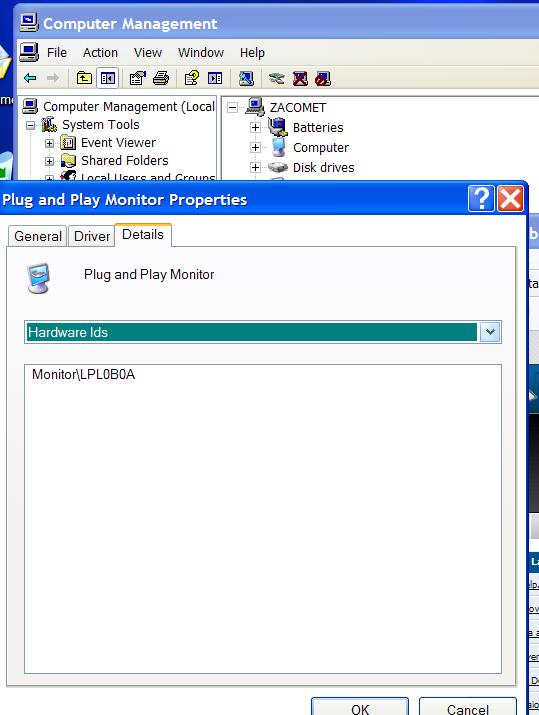The width and height of the screenshot is (539, 715).
Task: Click the Back arrow in Computer Management toolbar
Action: pyautogui.click(x=30, y=78)
